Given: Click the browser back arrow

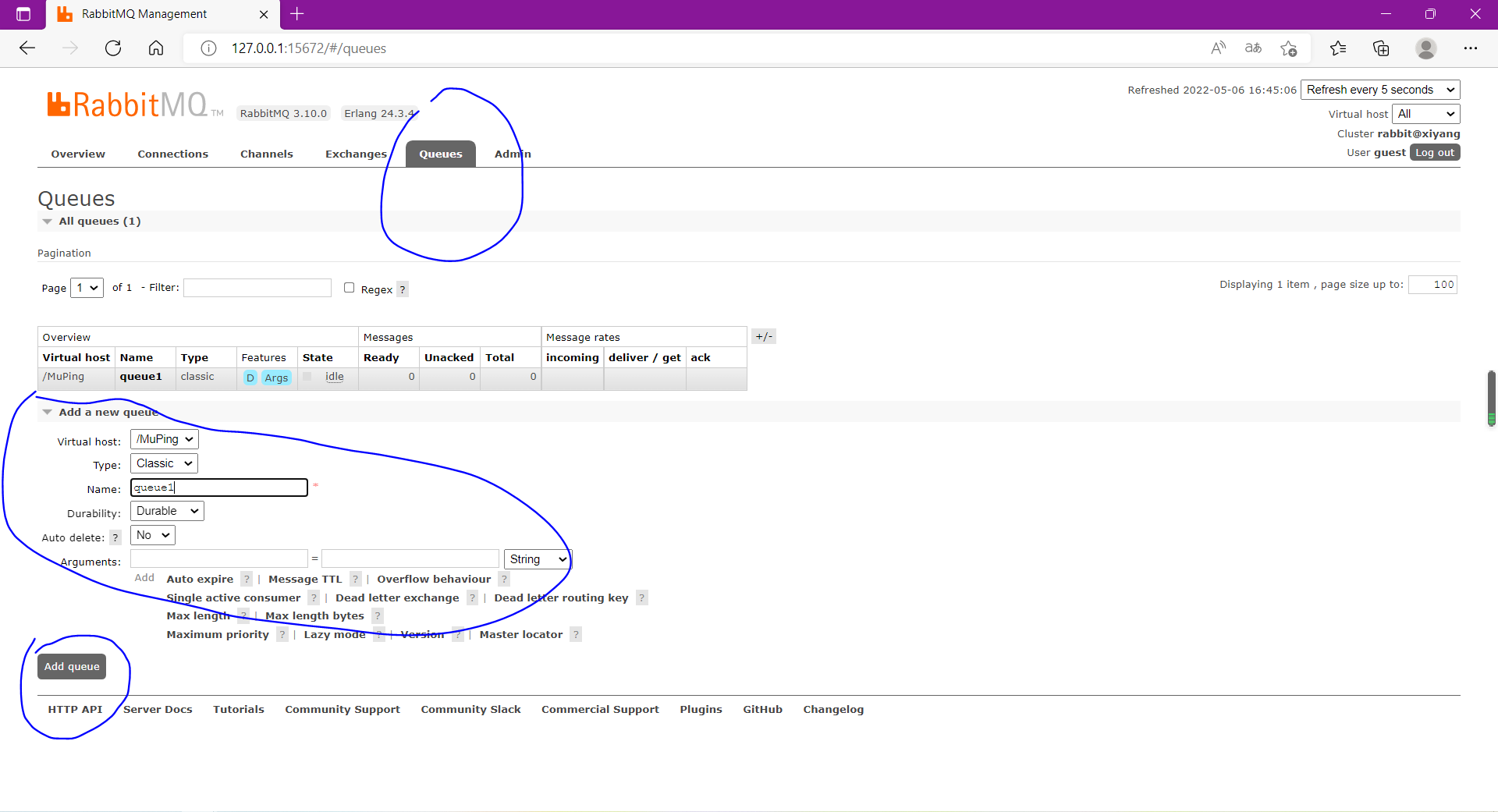Looking at the screenshot, I should coord(27,48).
